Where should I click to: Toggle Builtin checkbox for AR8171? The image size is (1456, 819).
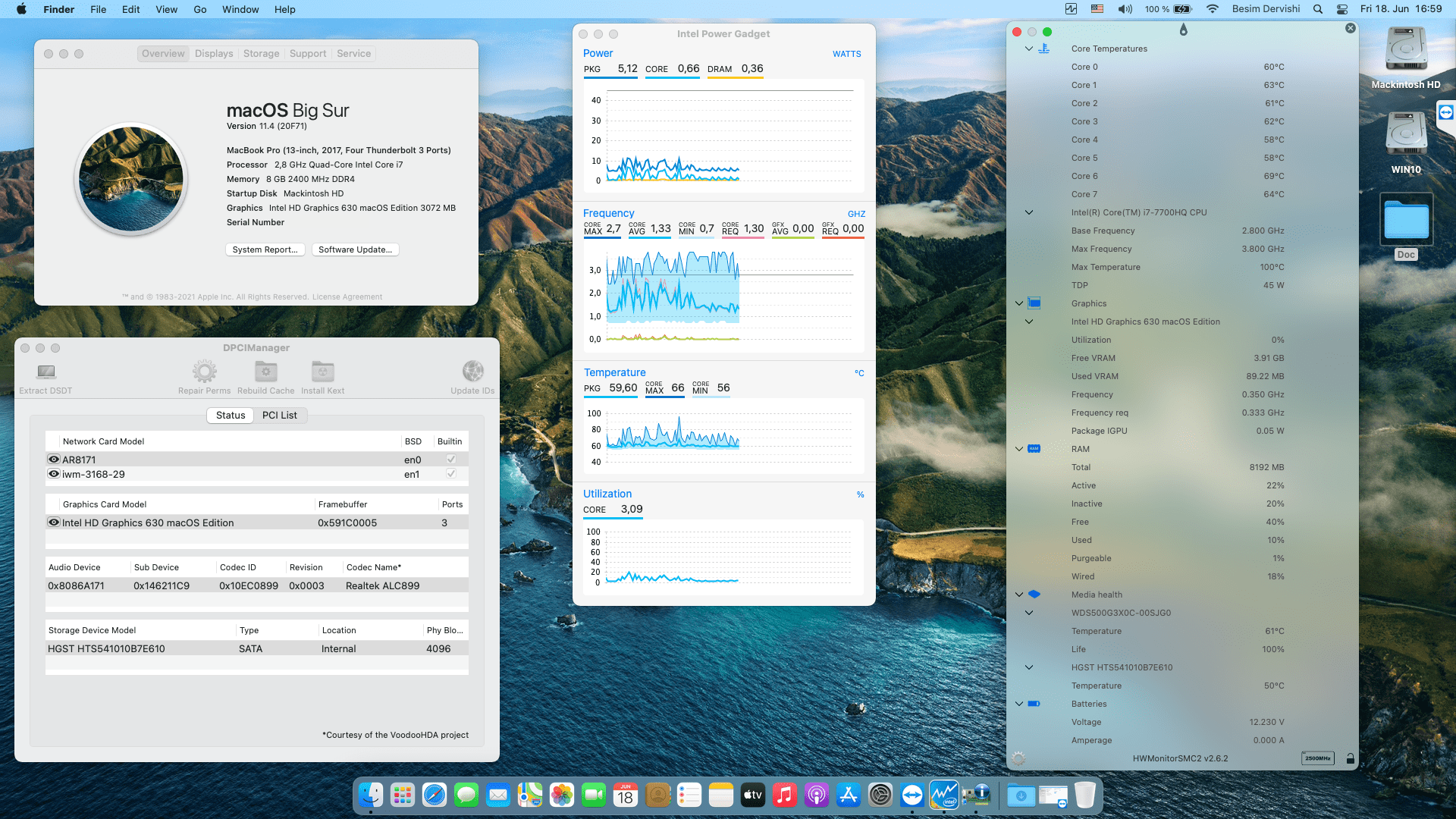tap(451, 460)
